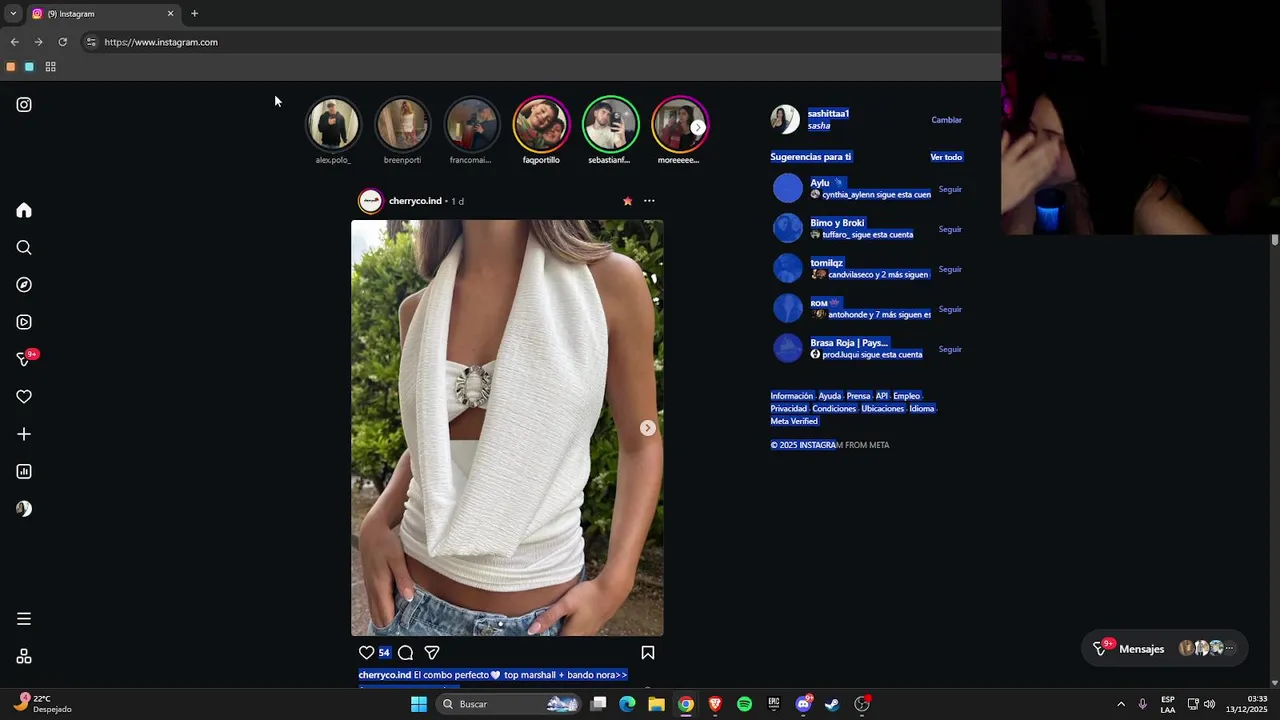
Task: Open comments on the cherryco.ind post
Action: (405, 653)
